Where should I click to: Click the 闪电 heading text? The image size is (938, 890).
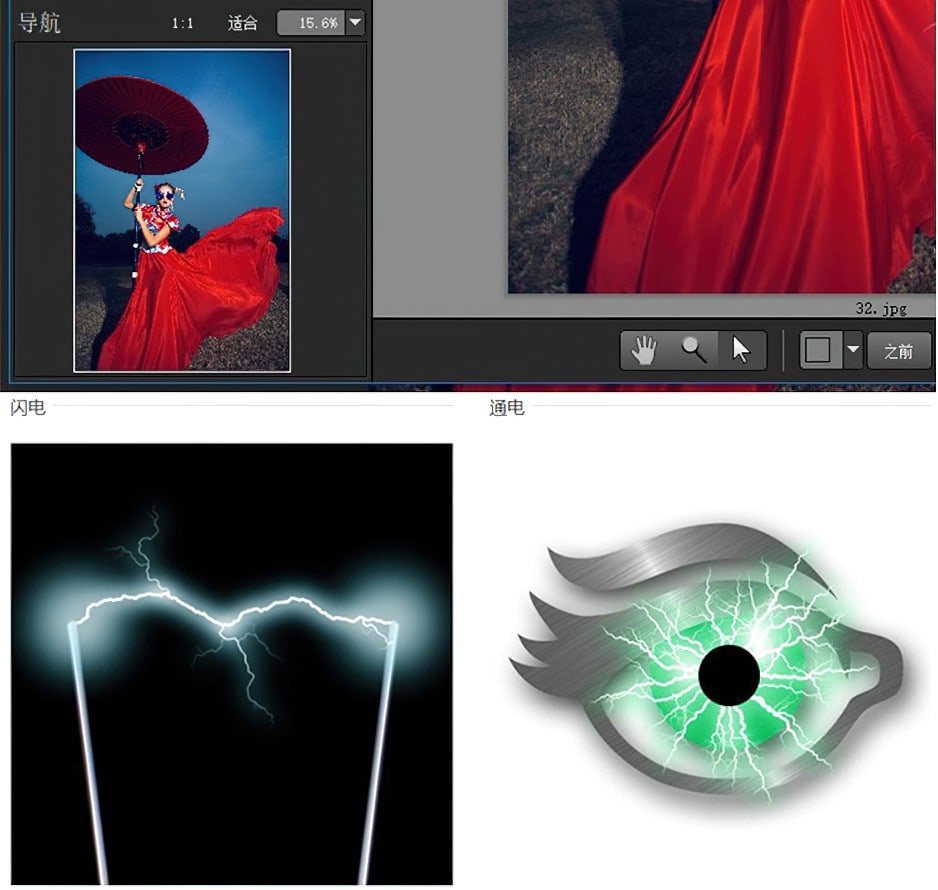tap(28, 408)
